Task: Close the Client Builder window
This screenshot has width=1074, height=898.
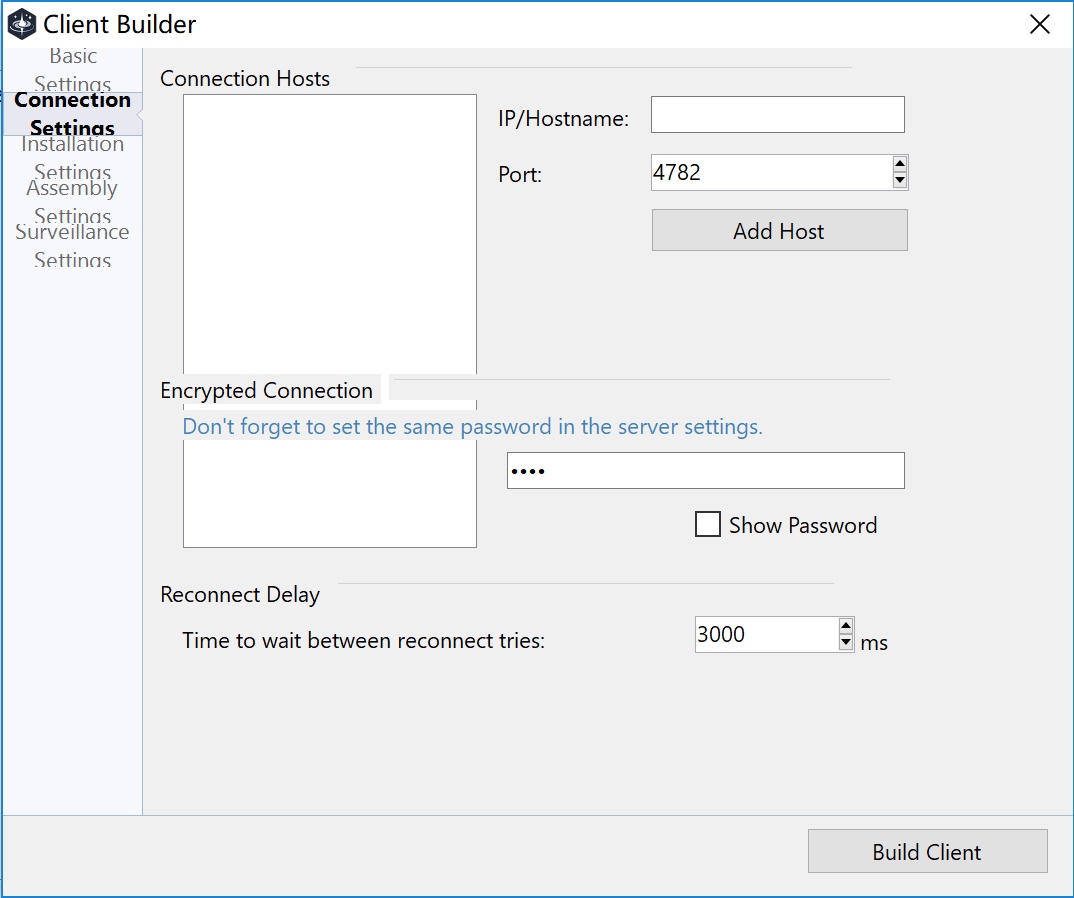Action: click(x=1039, y=24)
